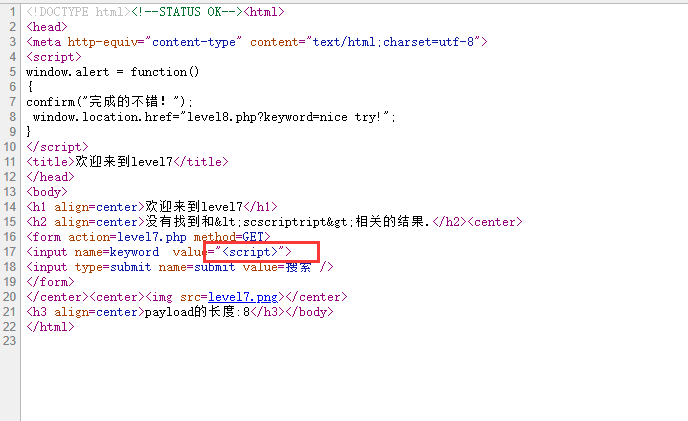Click the </head> closing tag

coord(50,177)
